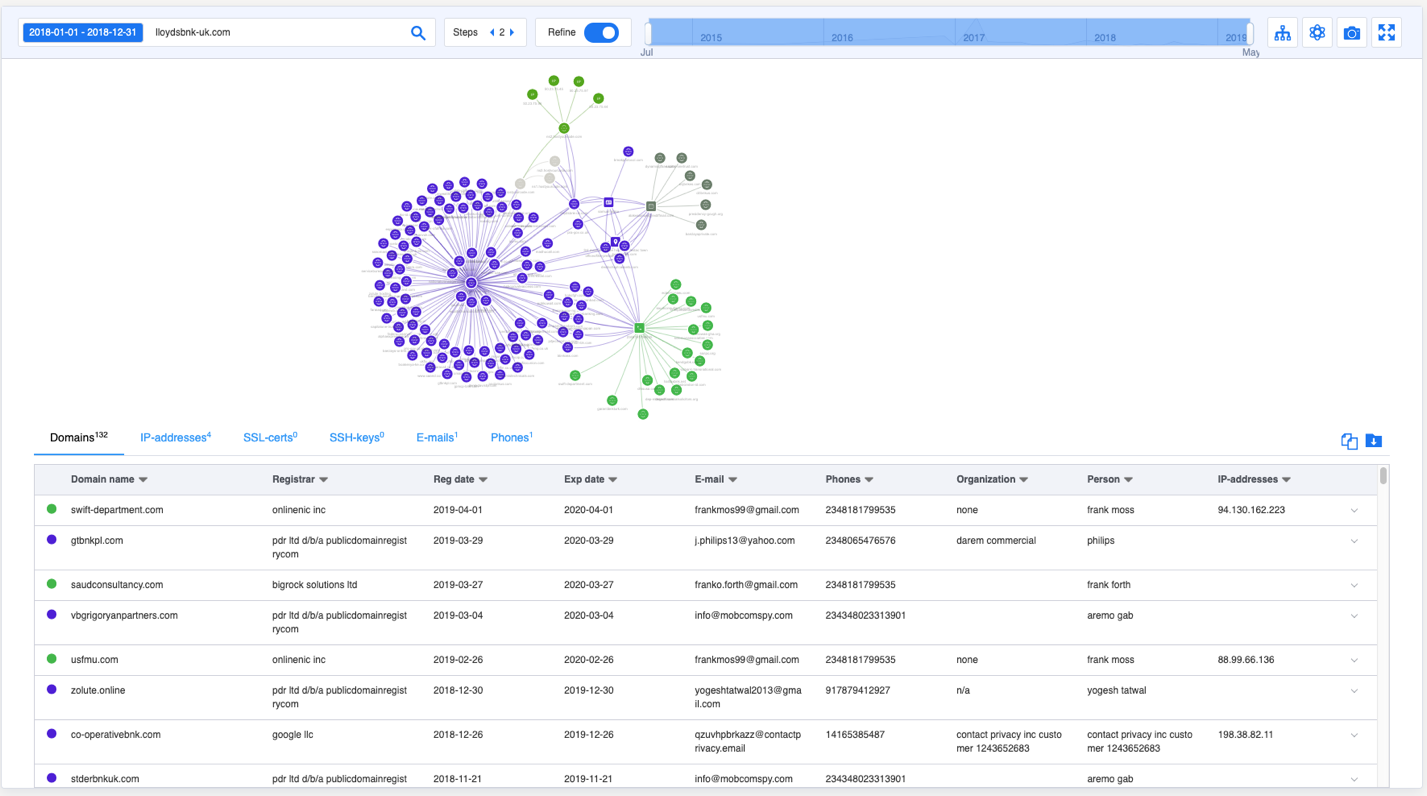
Task: Select domain vbgrigoryanpartners.com in the table
Action: click(x=124, y=616)
